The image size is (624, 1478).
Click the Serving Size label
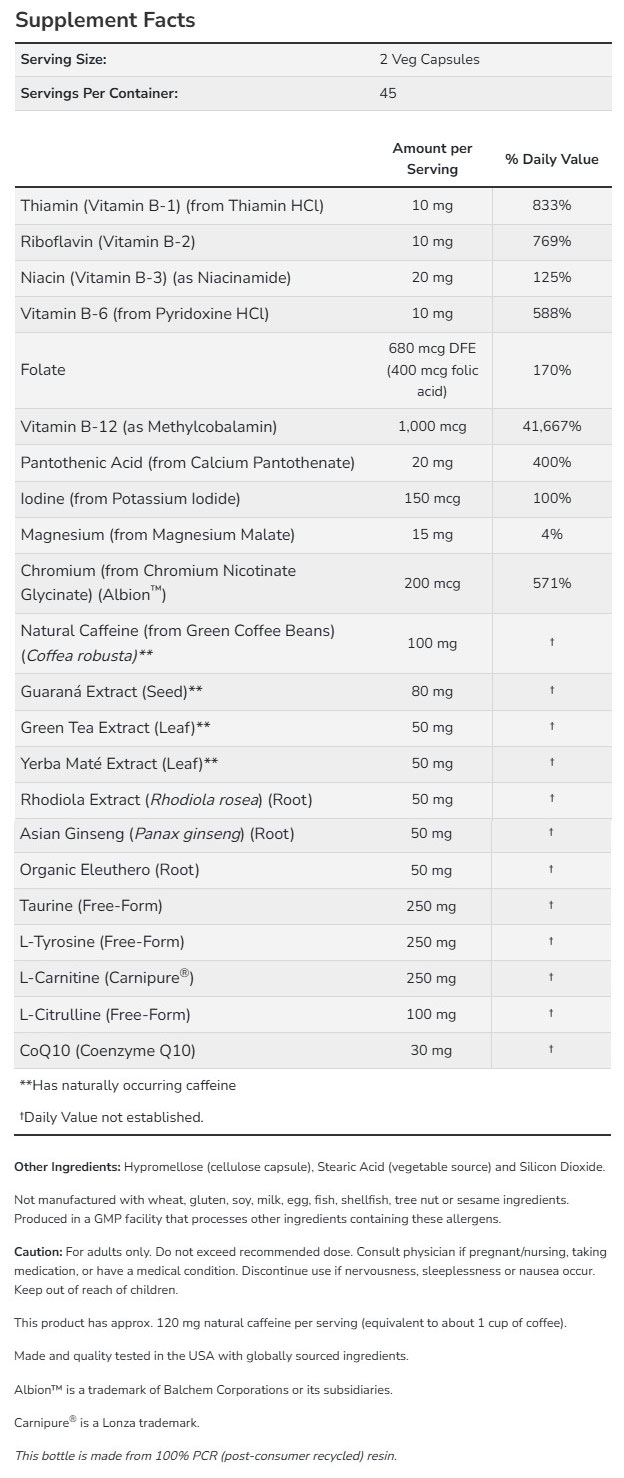pos(63,59)
